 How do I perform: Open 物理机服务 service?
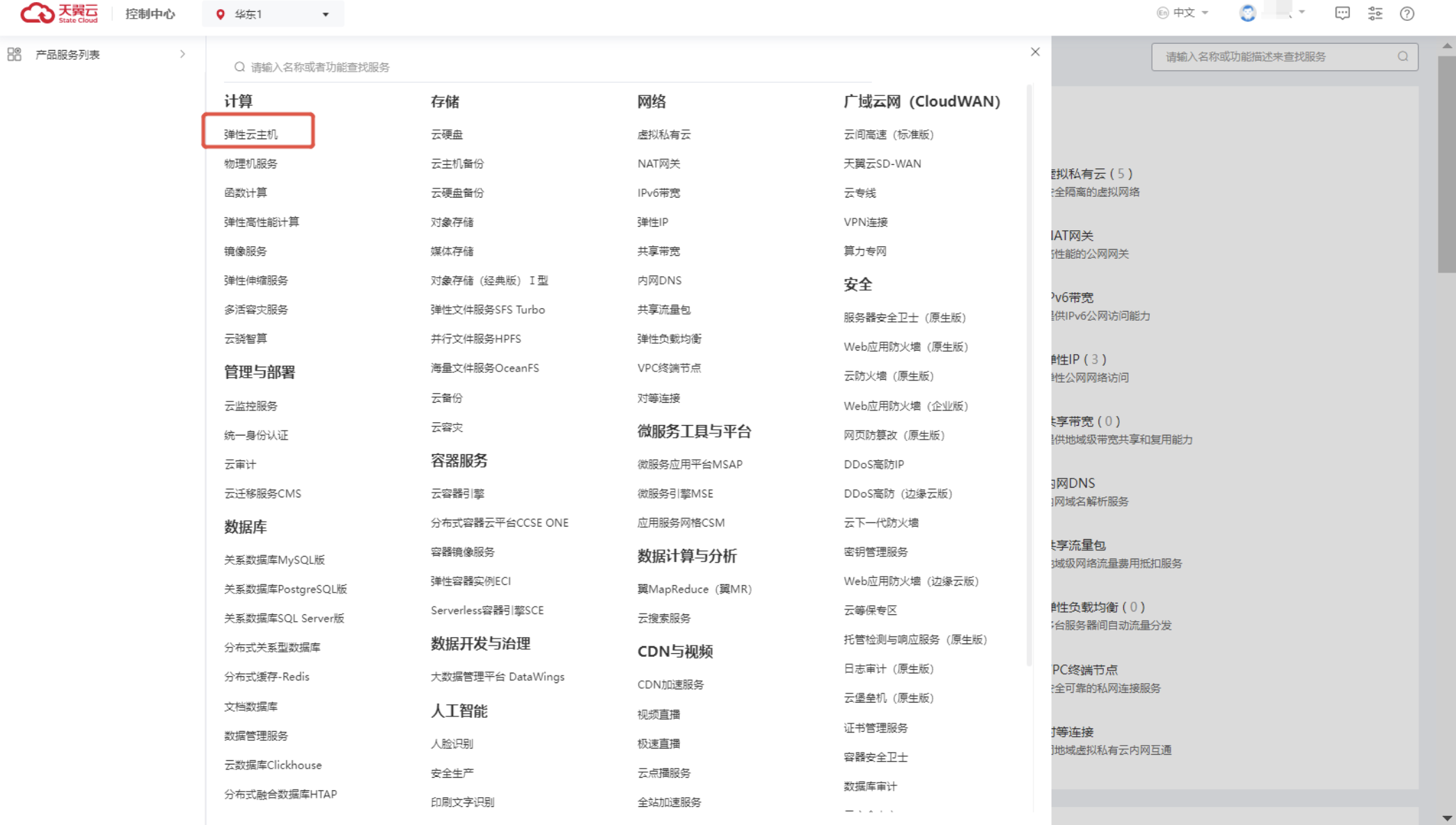[x=251, y=163]
